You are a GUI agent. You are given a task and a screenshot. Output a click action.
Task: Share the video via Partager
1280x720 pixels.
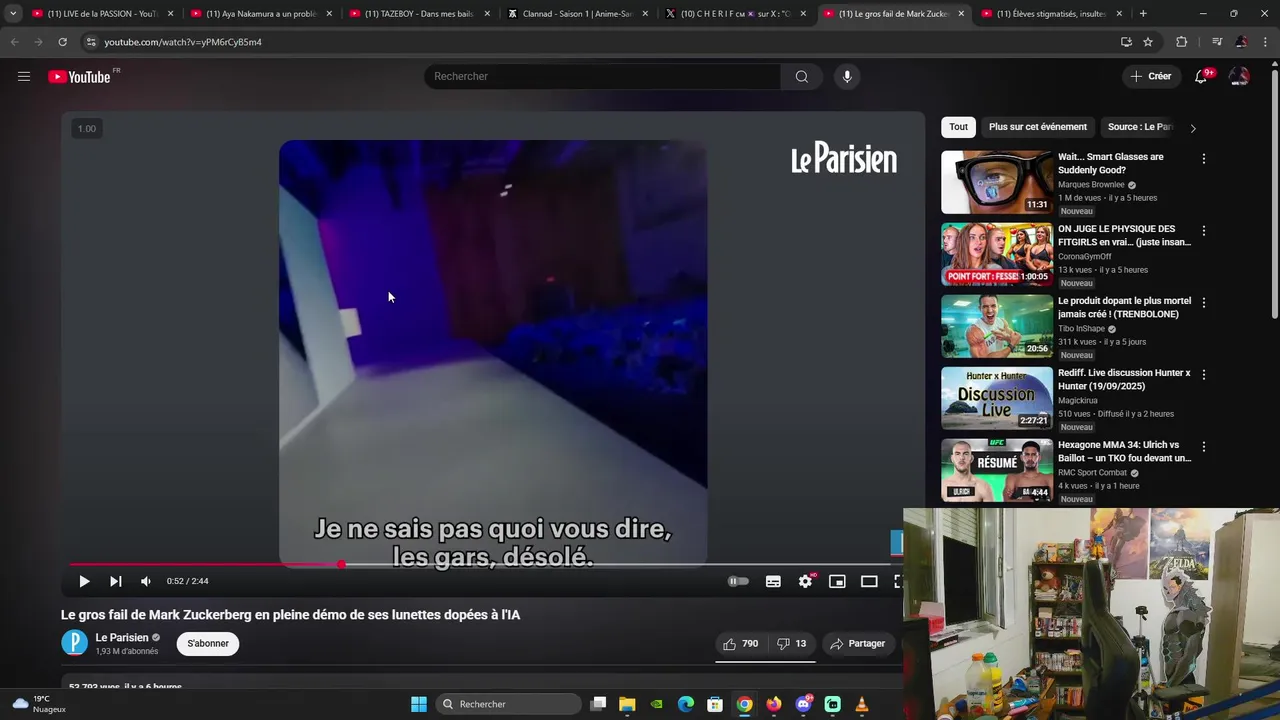858,644
